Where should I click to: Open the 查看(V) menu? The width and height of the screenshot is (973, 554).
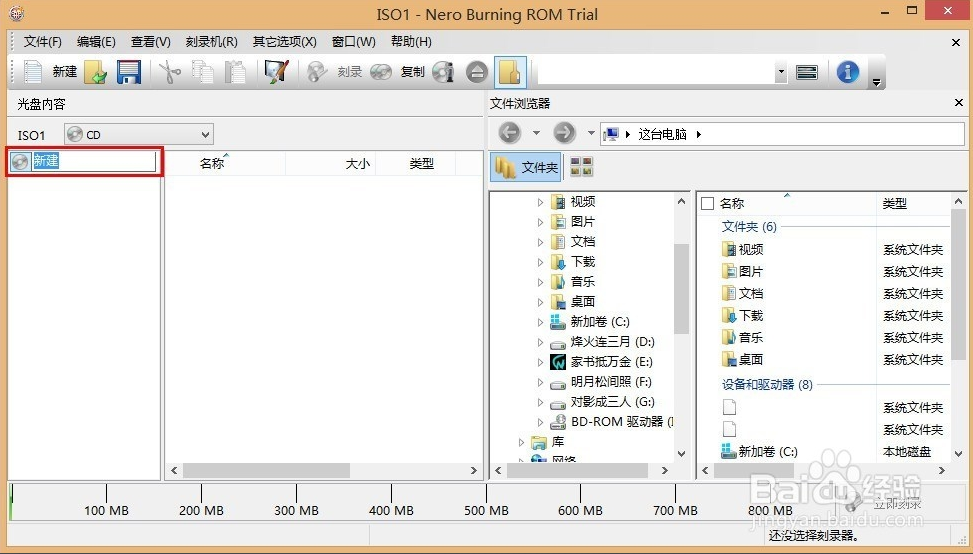(x=151, y=42)
